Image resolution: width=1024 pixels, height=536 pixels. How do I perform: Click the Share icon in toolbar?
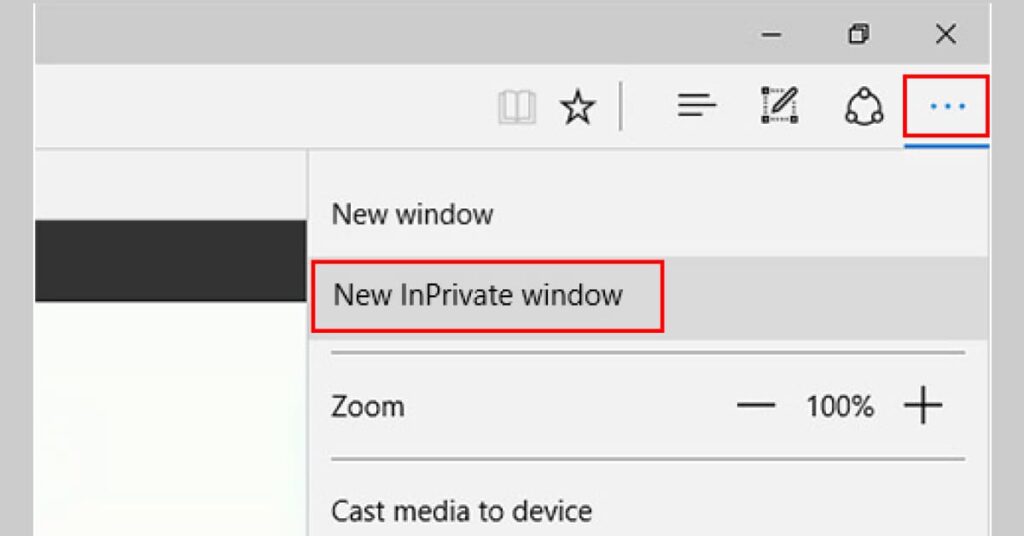[x=864, y=106]
